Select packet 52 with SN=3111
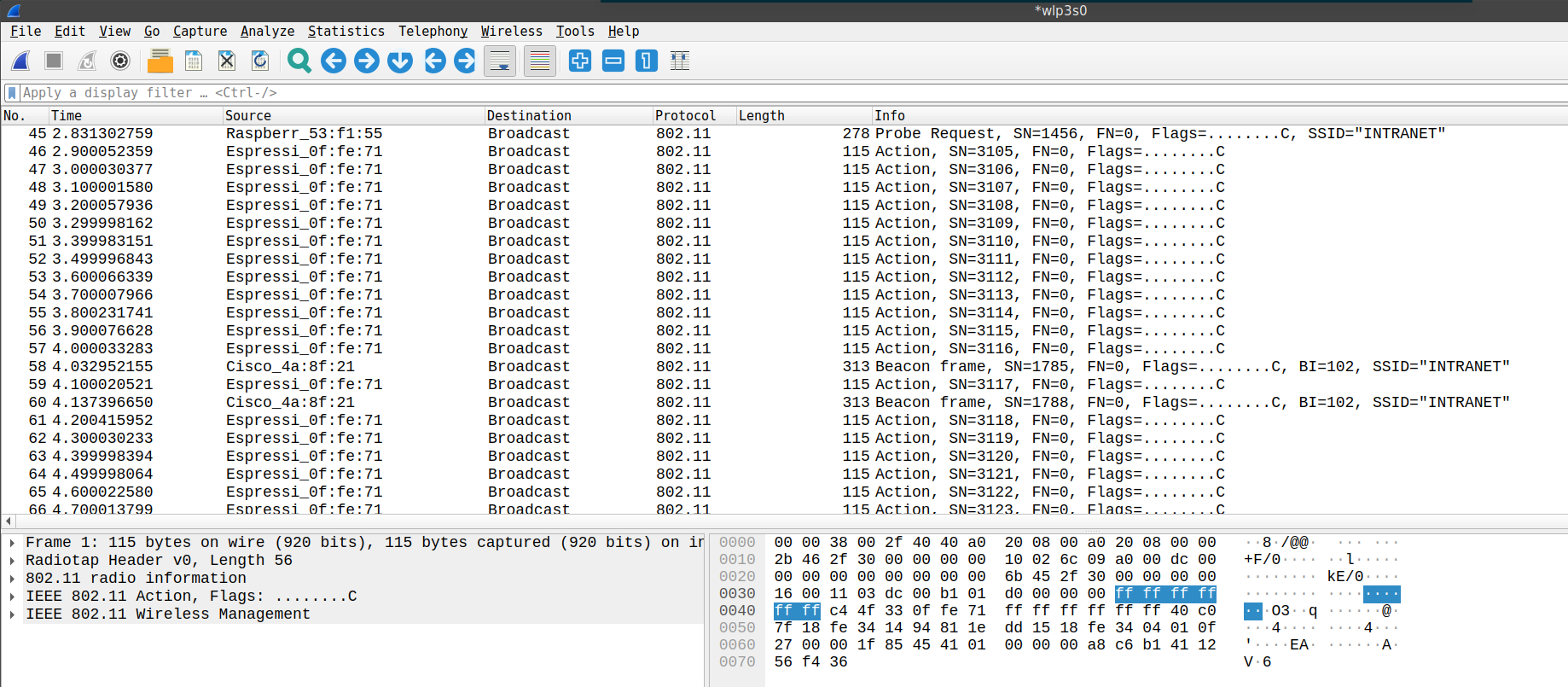1568x687 pixels. (784, 259)
